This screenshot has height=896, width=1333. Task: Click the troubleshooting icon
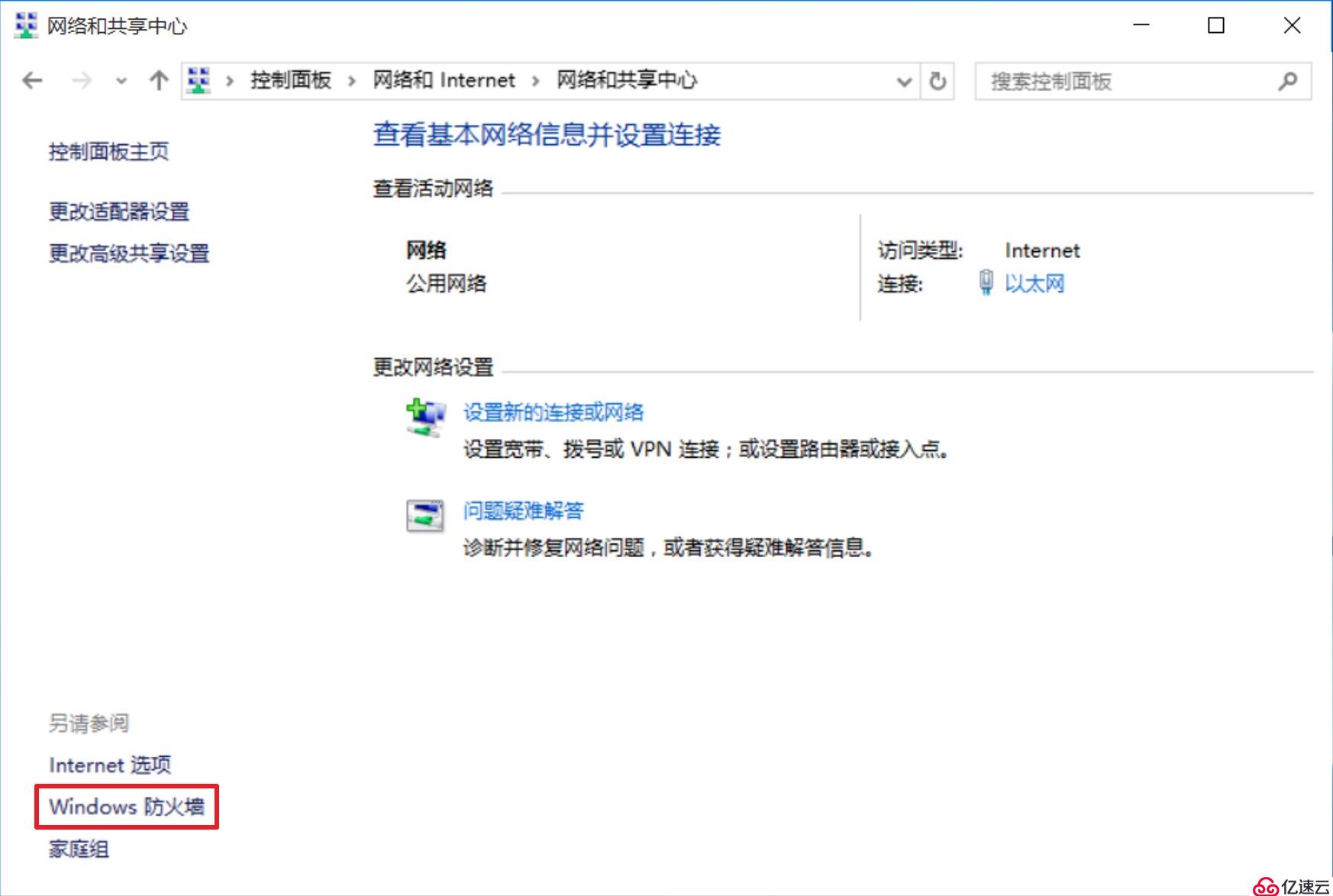pos(425,516)
